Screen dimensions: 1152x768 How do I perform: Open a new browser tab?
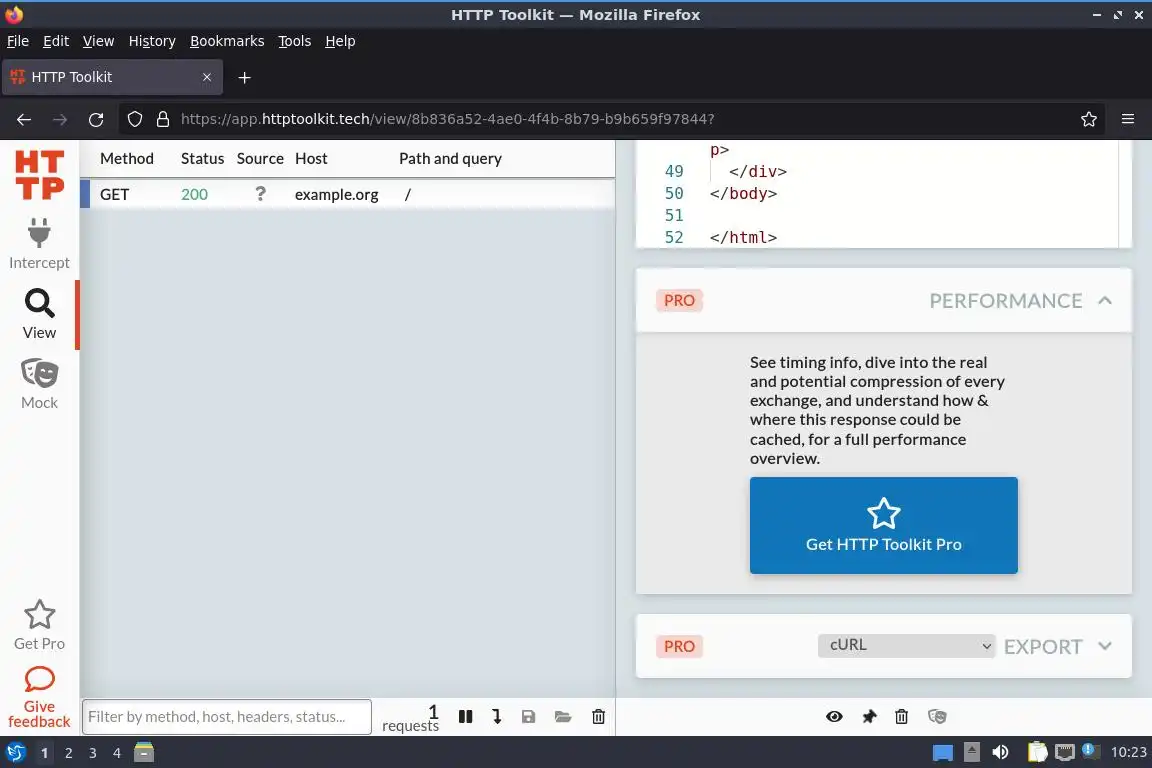tap(245, 77)
